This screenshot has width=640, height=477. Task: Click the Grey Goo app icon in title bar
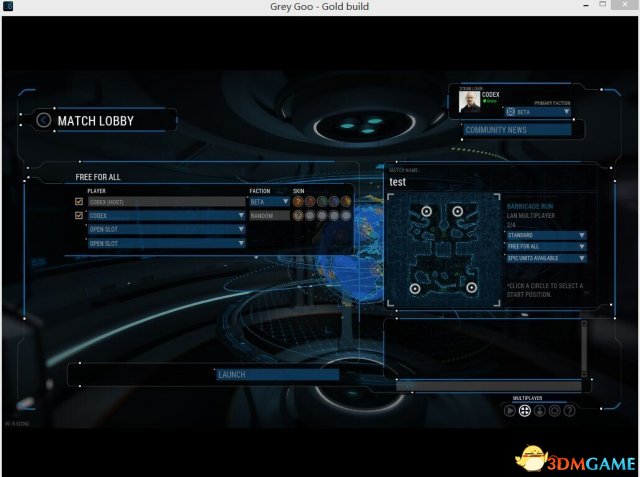(8, 6)
